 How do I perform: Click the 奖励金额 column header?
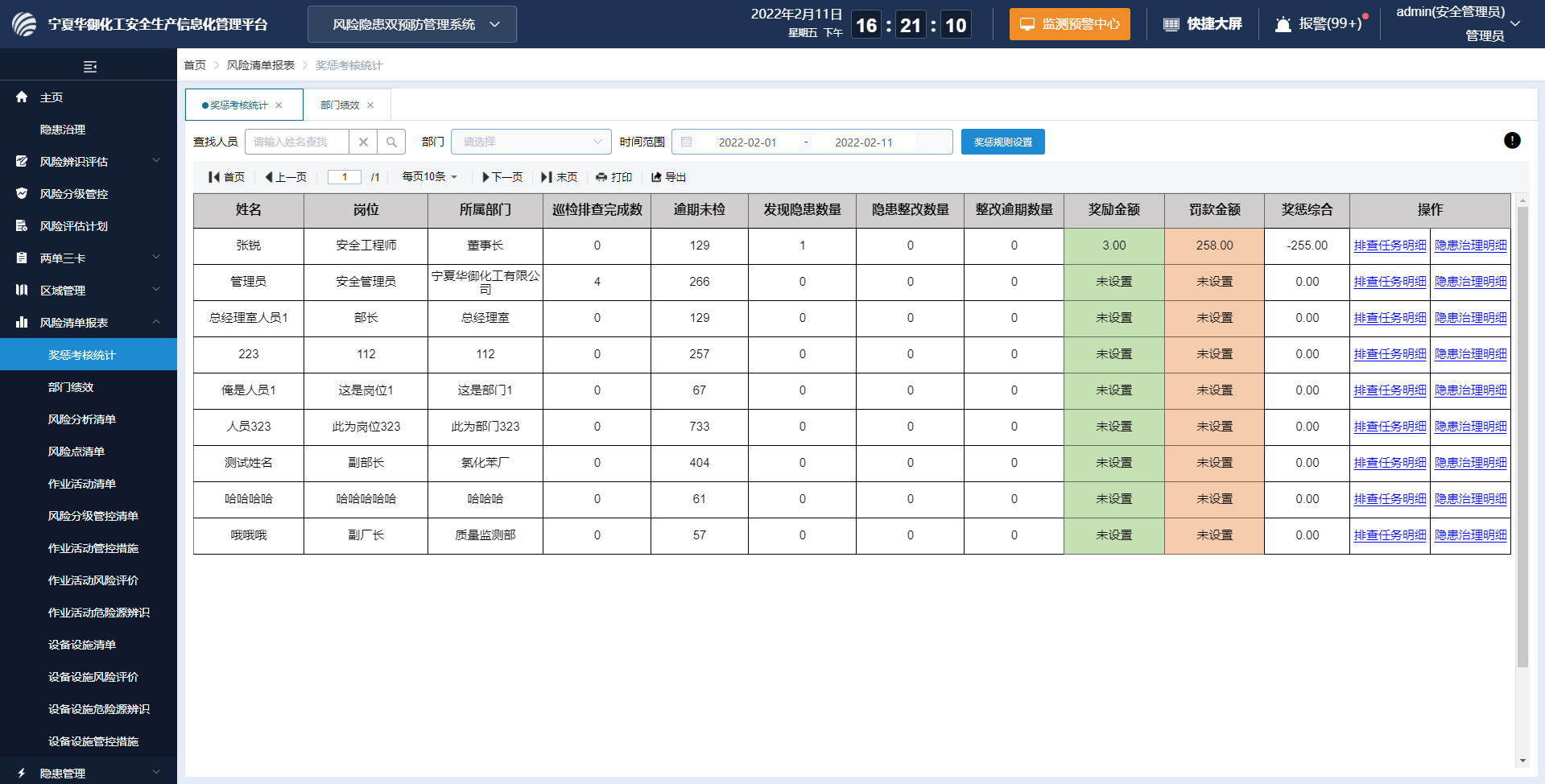click(1114, 210)
